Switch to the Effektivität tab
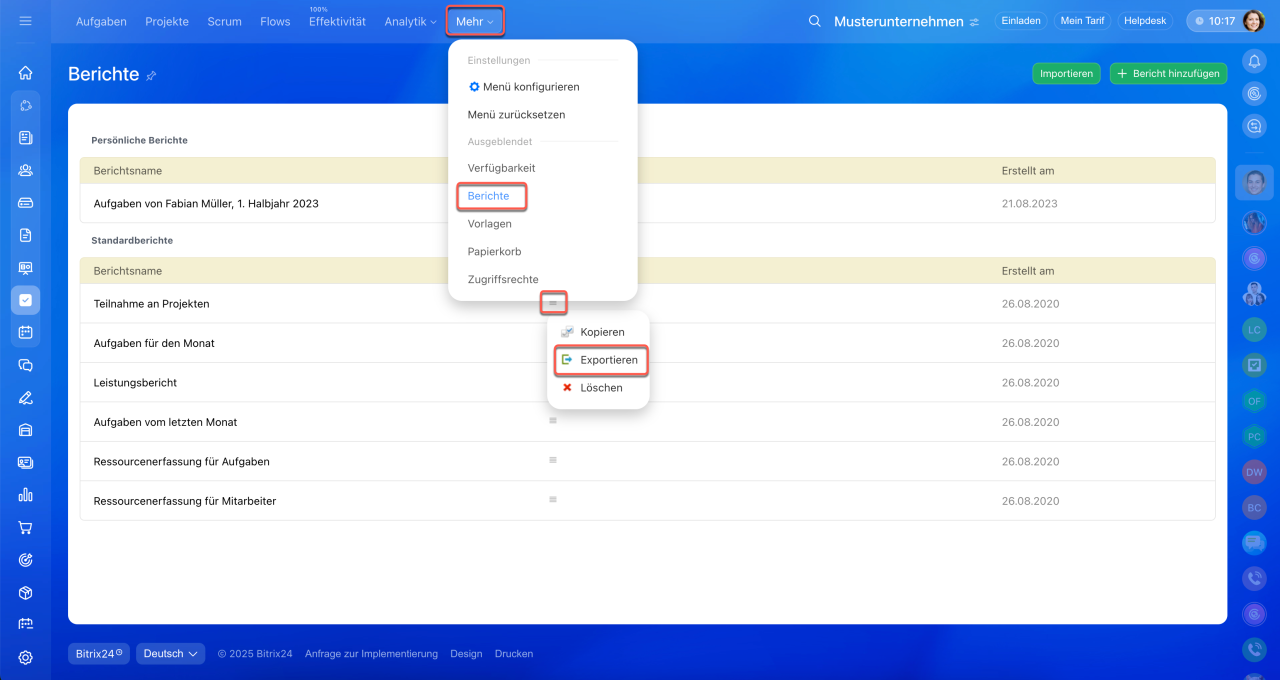This screenshot has height=680, width=1280. 337,21
